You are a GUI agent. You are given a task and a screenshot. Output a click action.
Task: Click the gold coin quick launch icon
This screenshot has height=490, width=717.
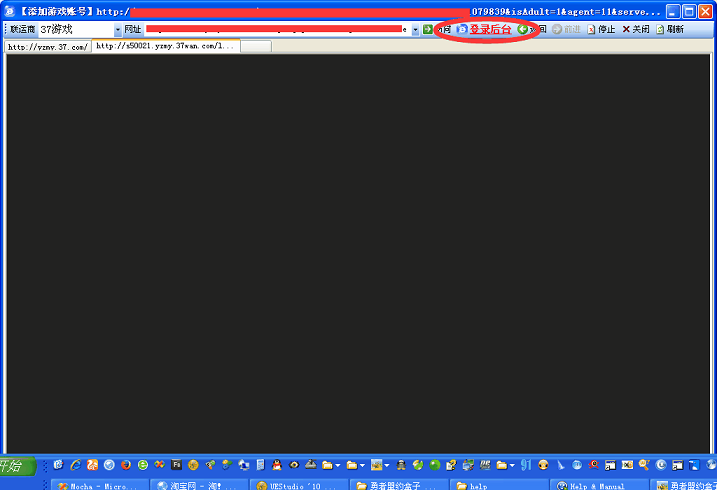coord(193,465)
